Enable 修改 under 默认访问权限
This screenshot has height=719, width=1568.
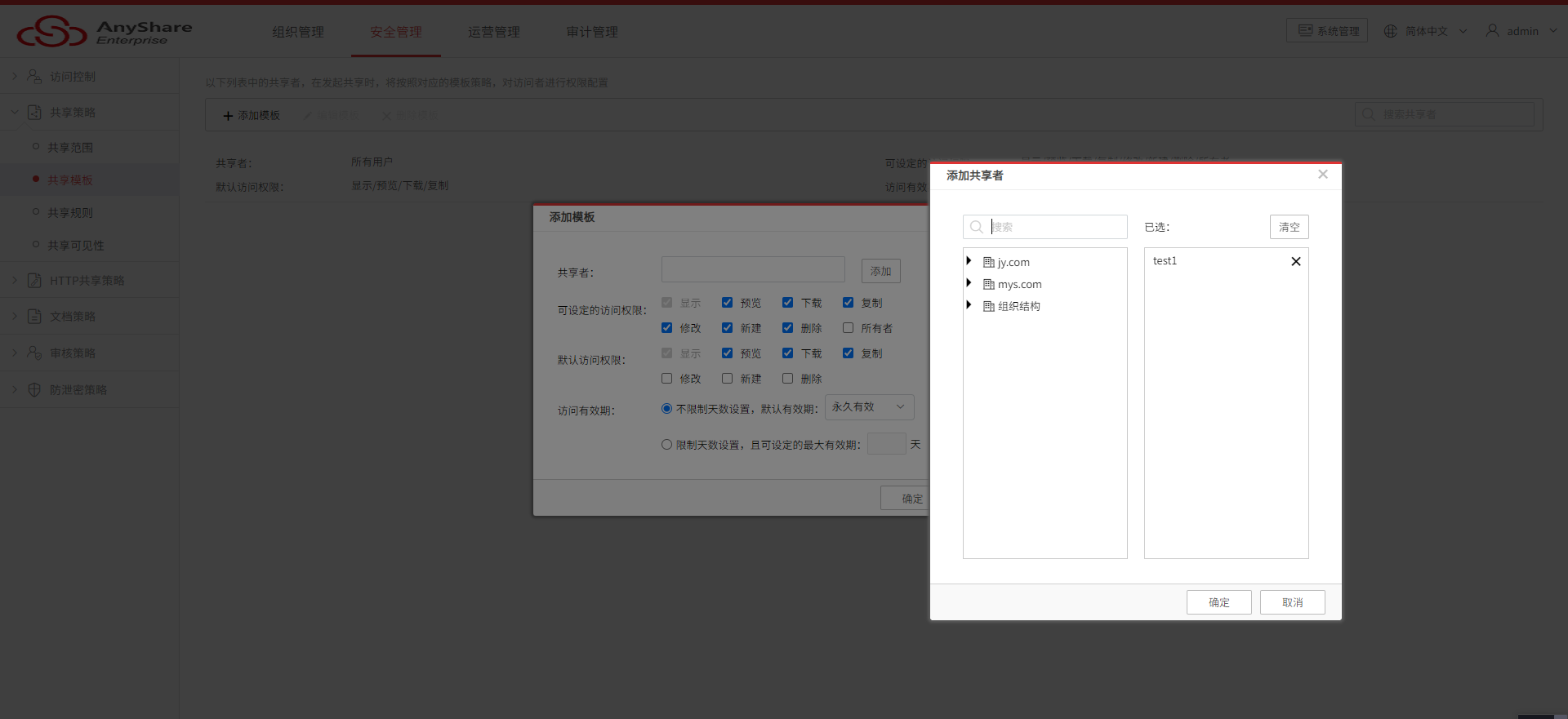click(x=666, y=379)
